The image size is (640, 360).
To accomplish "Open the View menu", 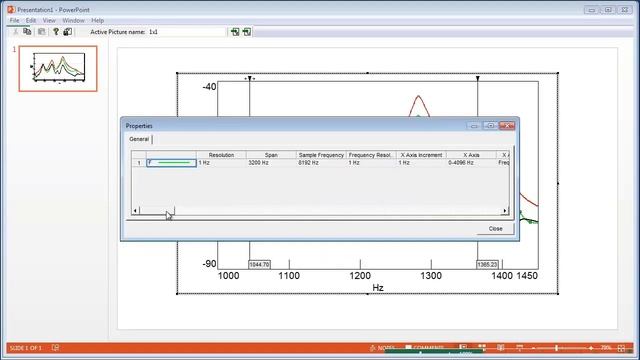I will 49,20.
